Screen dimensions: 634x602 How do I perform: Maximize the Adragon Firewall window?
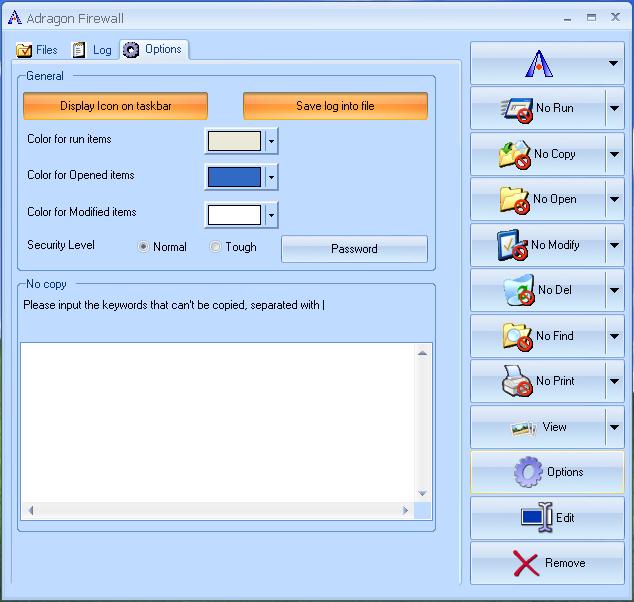[591, 17]
